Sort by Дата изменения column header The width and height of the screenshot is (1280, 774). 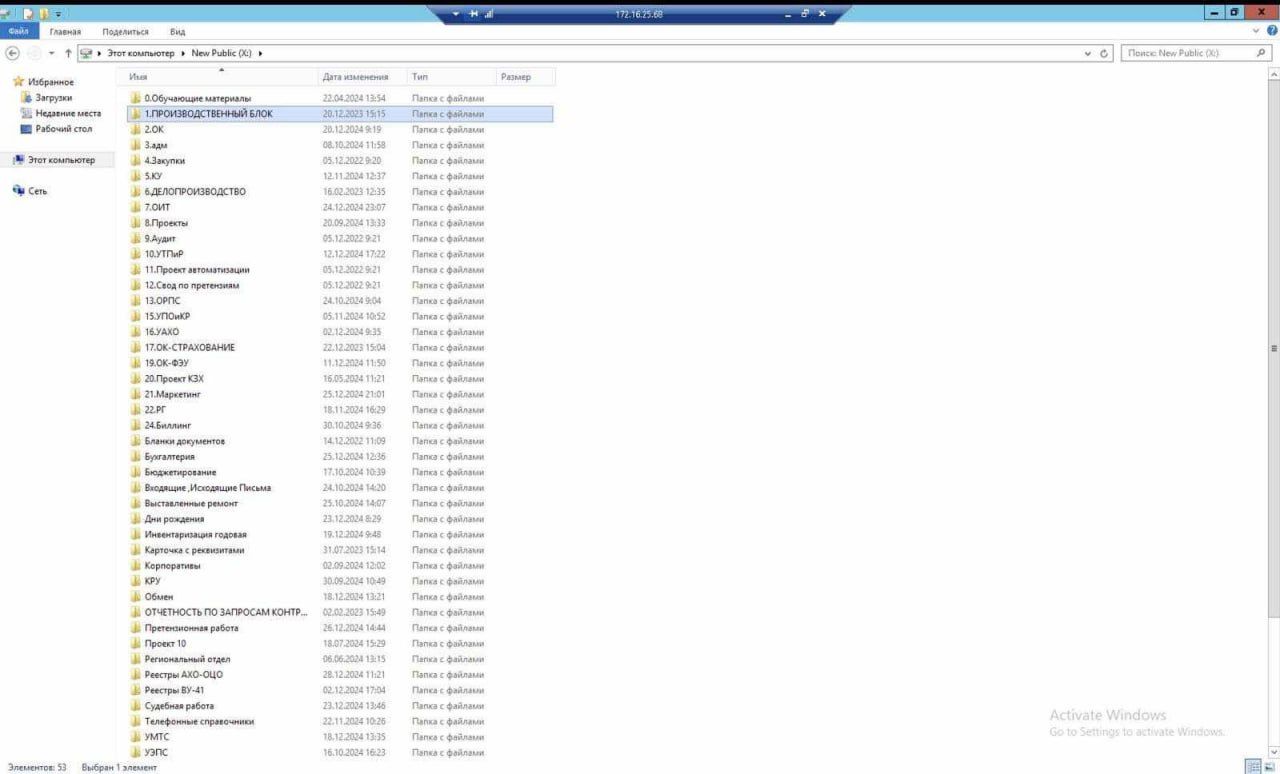coord(355,77)
